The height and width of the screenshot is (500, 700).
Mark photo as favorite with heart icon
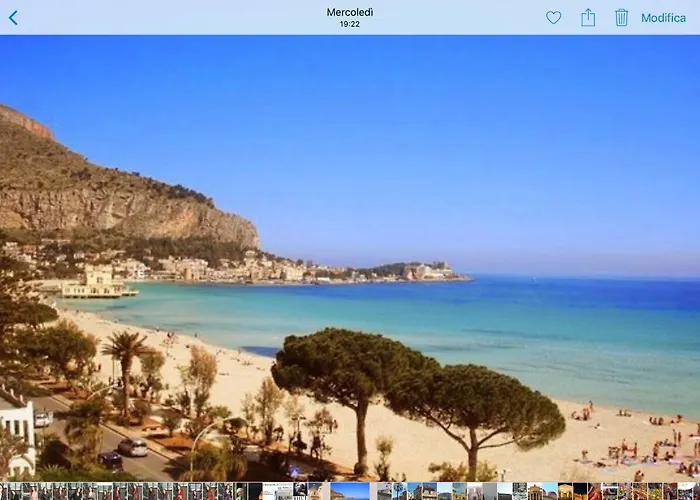tap(553, 18)
